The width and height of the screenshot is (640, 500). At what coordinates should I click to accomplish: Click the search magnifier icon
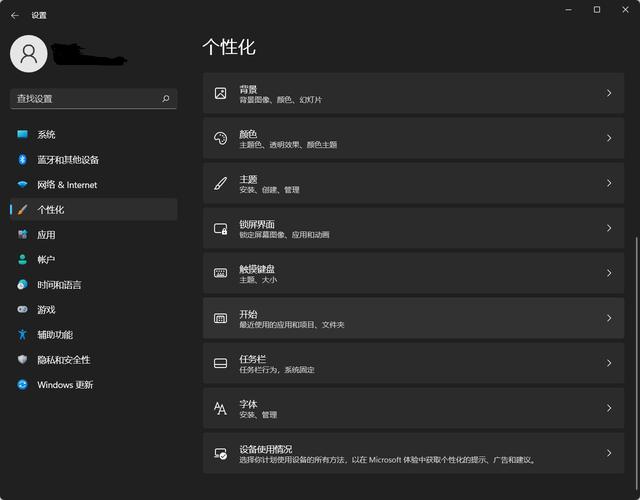[x=166, y=98]
